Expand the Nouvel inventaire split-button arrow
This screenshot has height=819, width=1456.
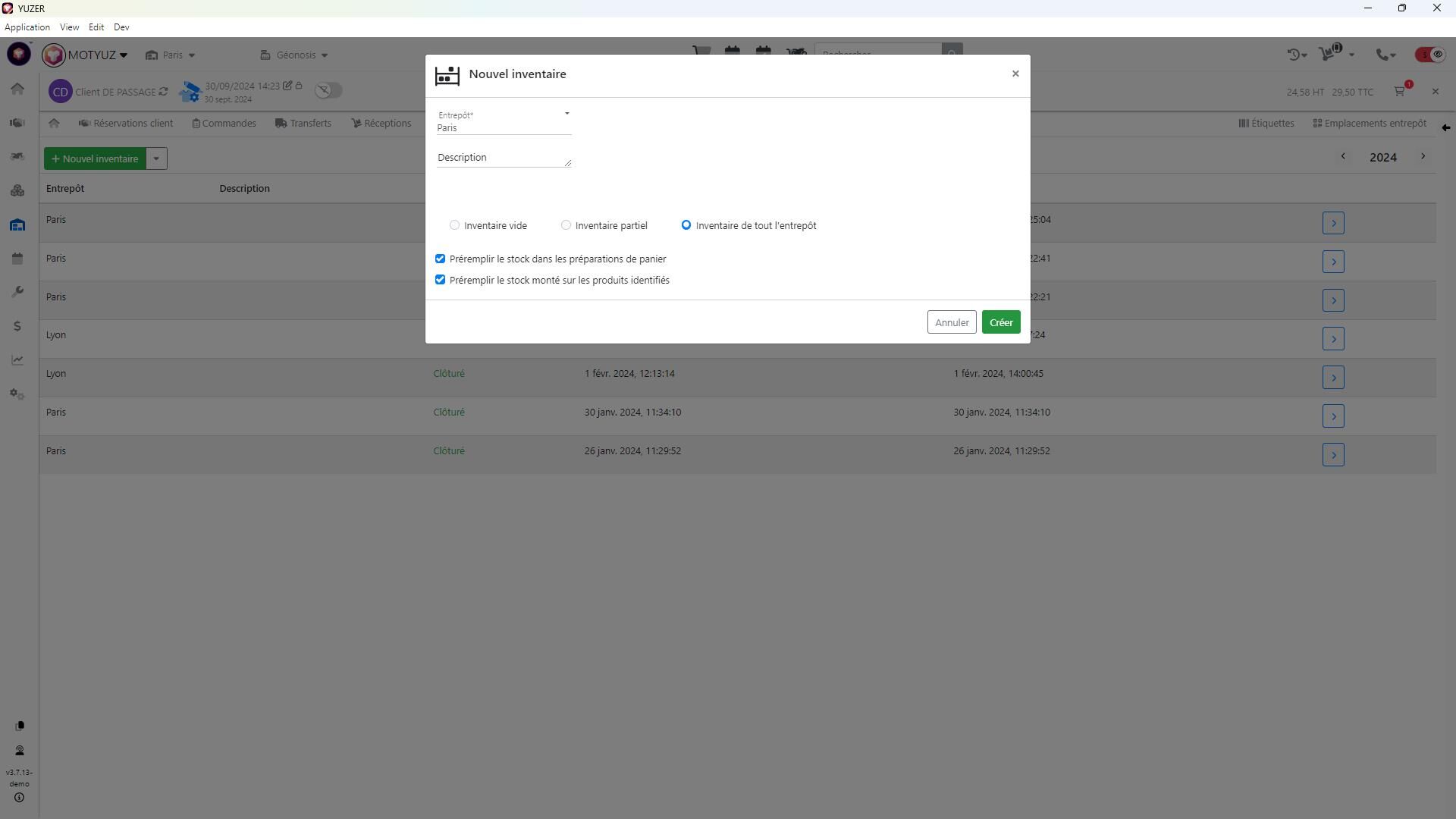tap(156, 158)
